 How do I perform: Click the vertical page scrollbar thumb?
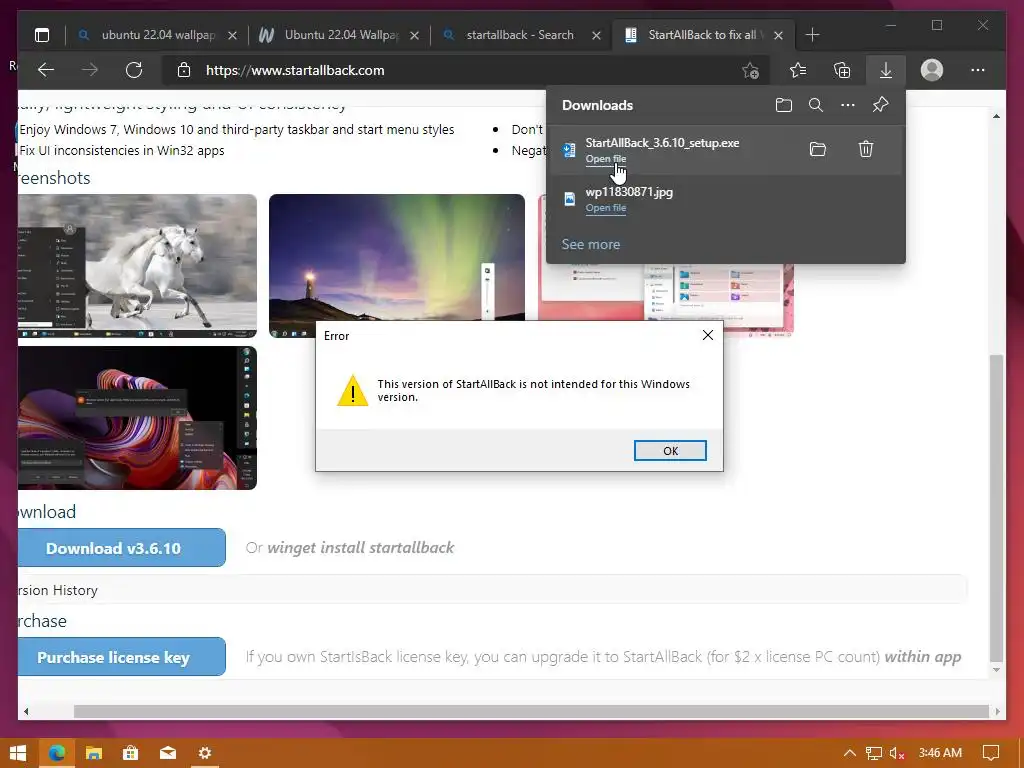pyautogui.click(x=996, y=508)
